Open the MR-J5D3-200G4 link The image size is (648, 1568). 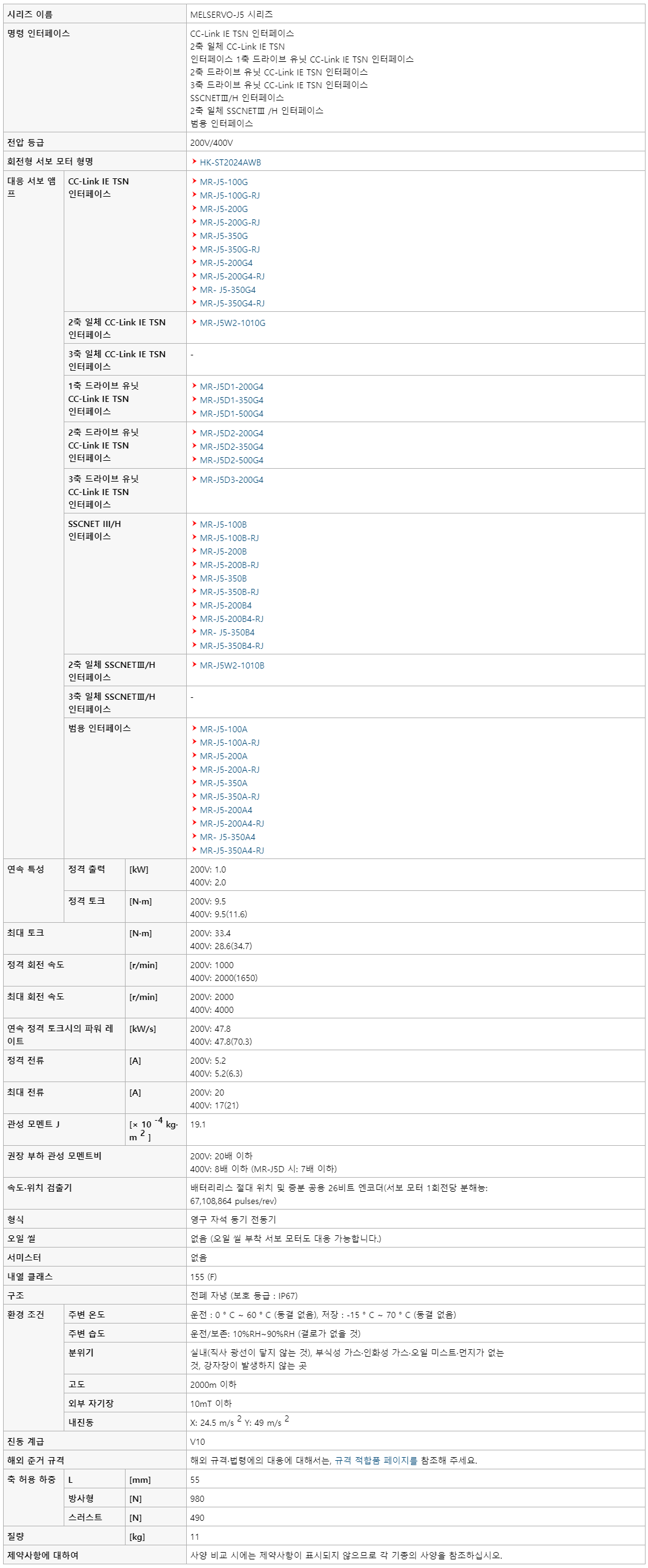coord(232,480)
